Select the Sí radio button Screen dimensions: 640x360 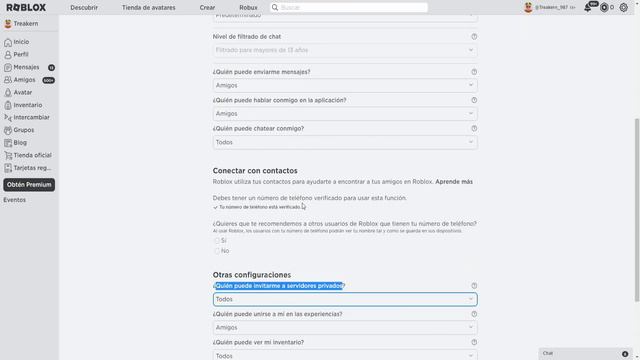pos(217,241)
